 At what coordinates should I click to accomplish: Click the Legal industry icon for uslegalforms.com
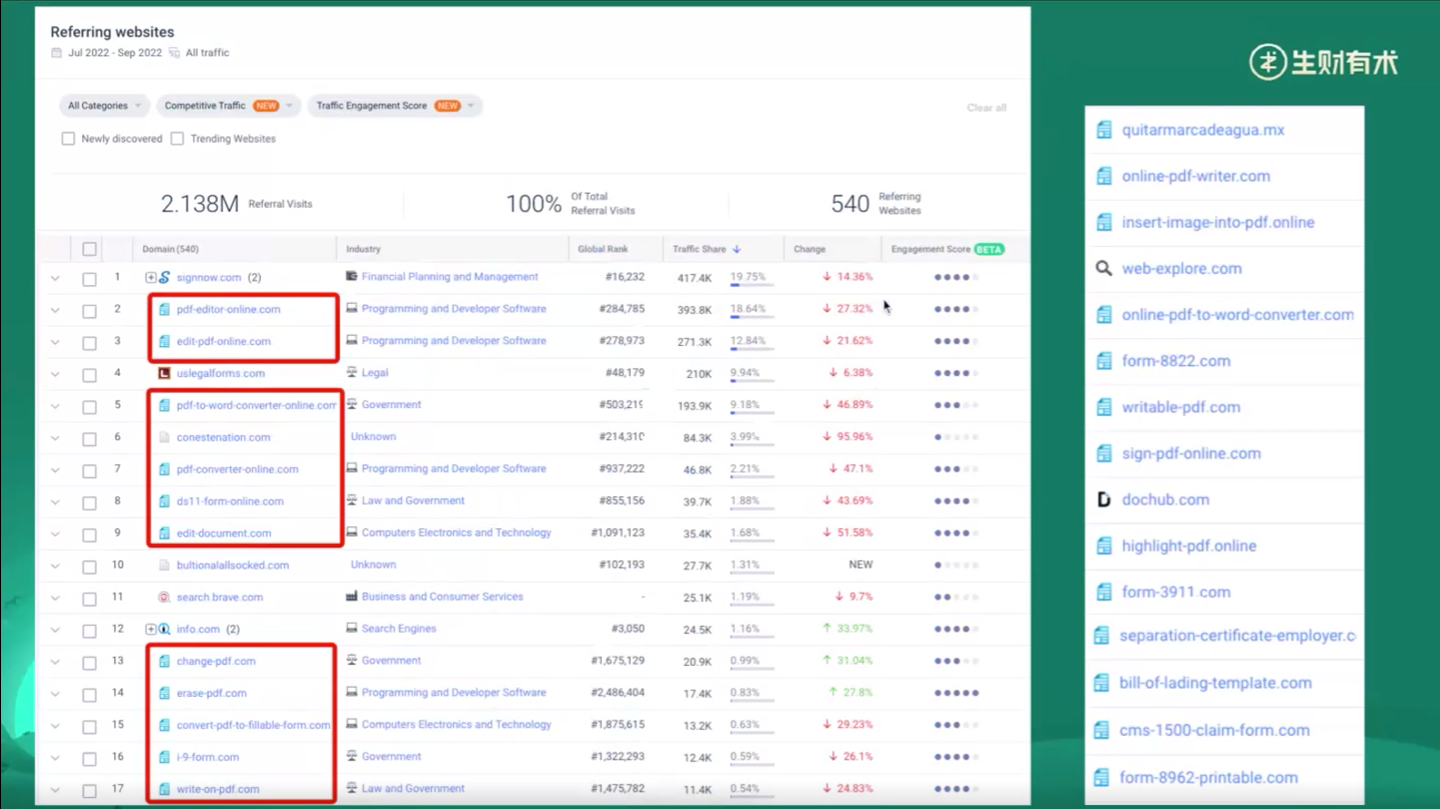tap(351, 372)
